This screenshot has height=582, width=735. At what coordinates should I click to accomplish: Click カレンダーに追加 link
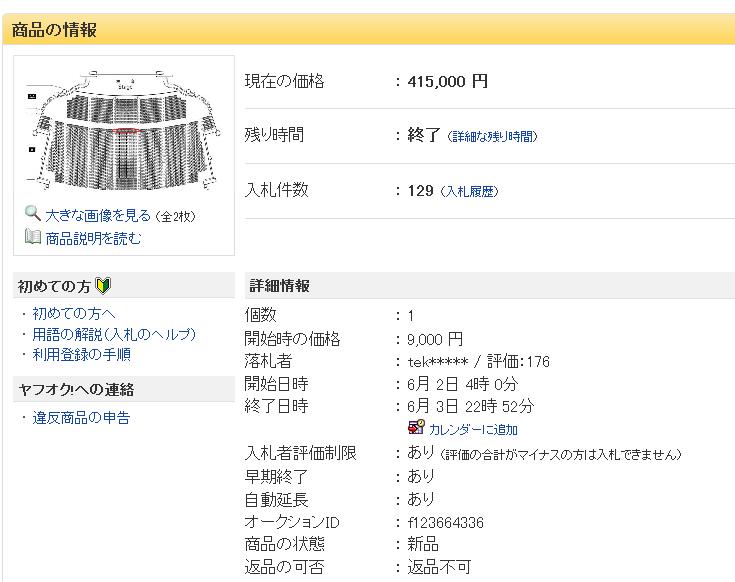pos(474,429)
